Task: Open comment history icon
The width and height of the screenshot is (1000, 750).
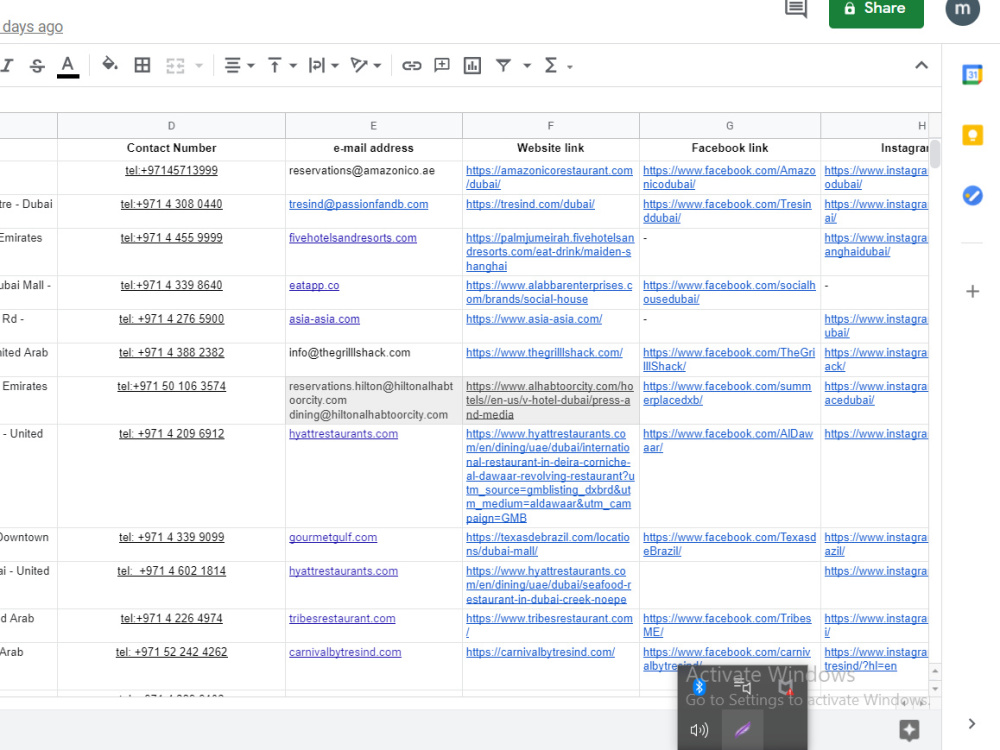Action: point(795,8)
